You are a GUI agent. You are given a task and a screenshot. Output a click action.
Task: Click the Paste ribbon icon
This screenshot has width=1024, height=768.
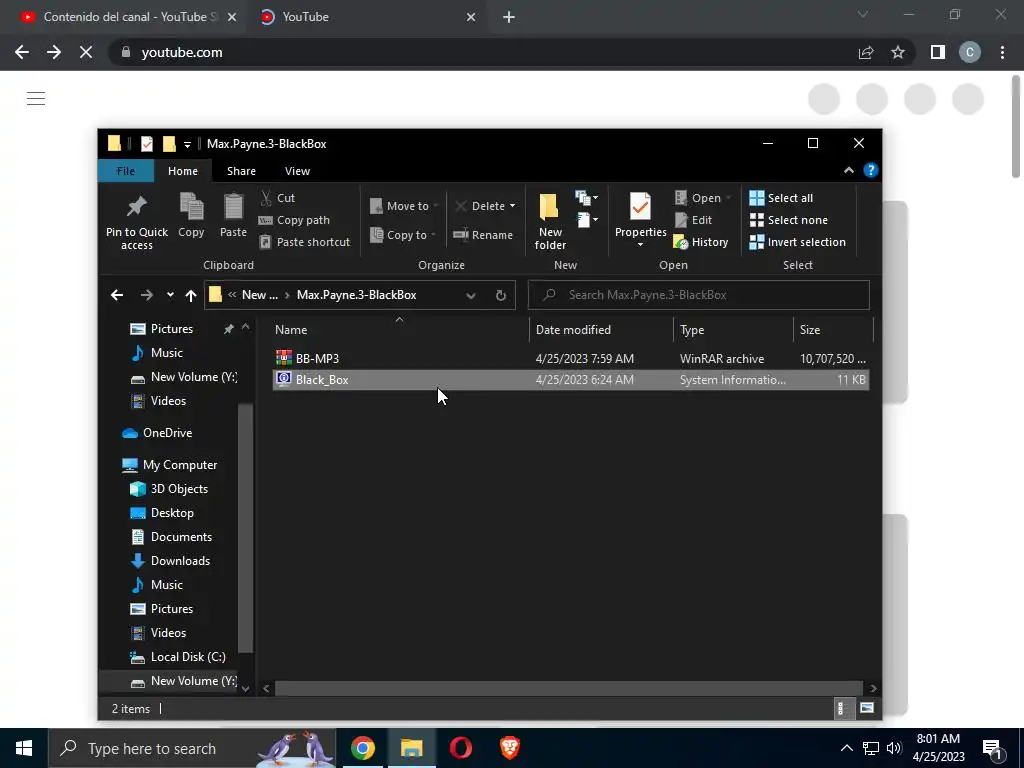click(233, 208)
